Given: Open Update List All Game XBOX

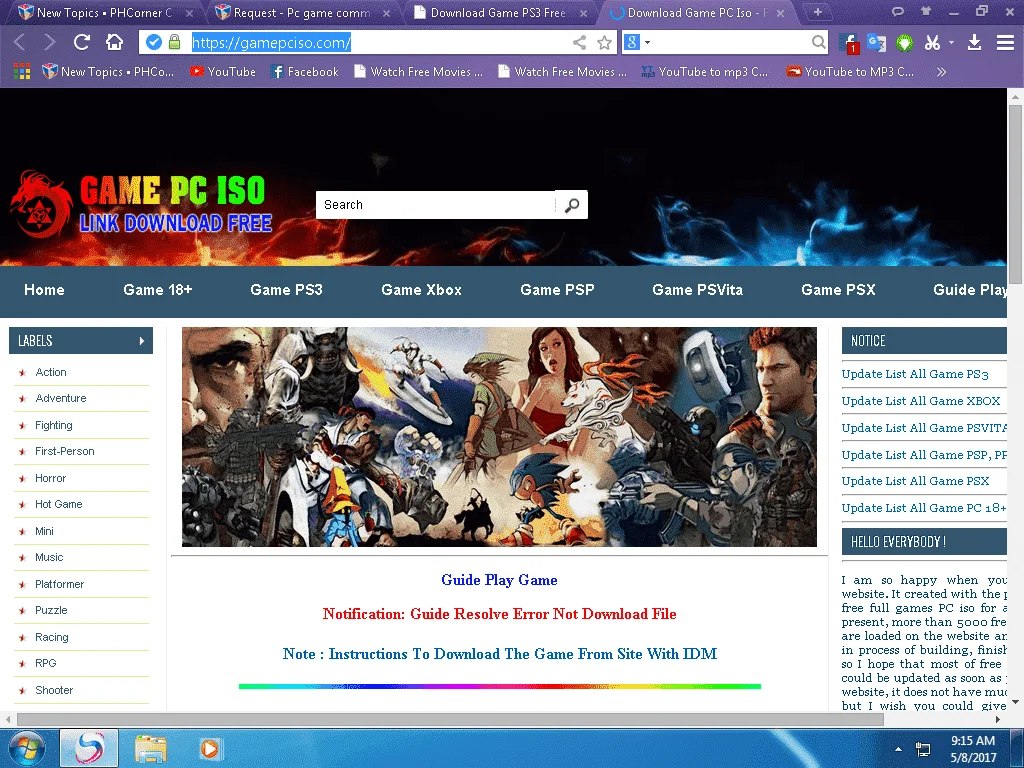Looking at the screenshot, I should pos(921,401).
